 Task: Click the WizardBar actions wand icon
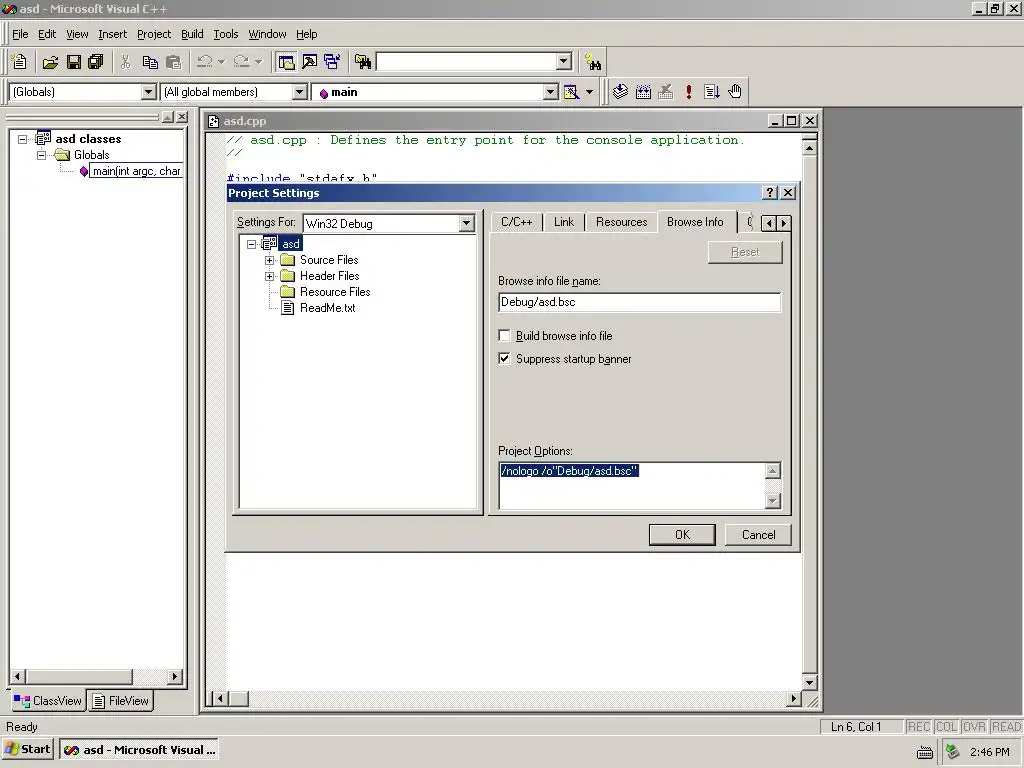[571, 92]
